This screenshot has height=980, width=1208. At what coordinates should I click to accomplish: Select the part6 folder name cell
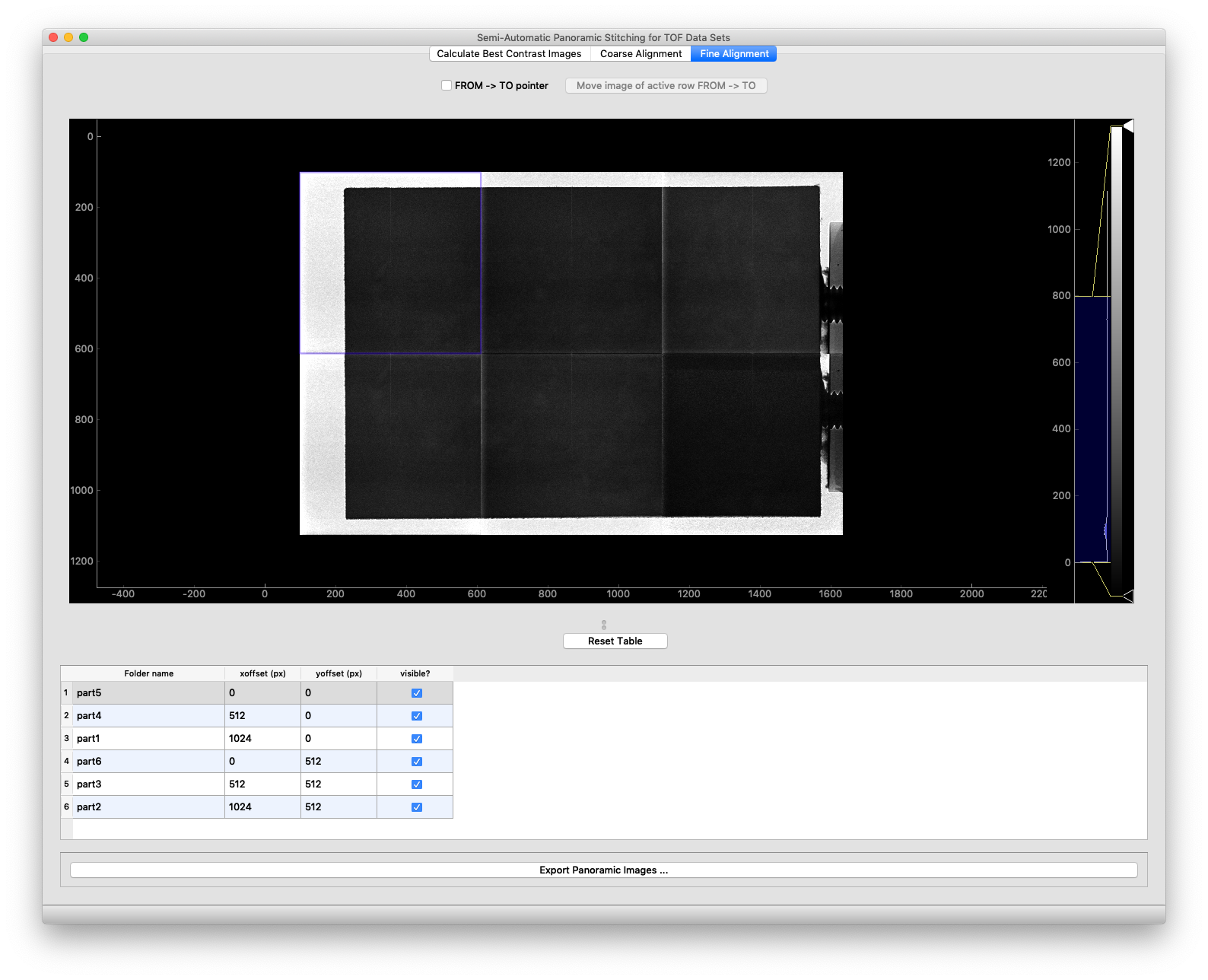148,762
